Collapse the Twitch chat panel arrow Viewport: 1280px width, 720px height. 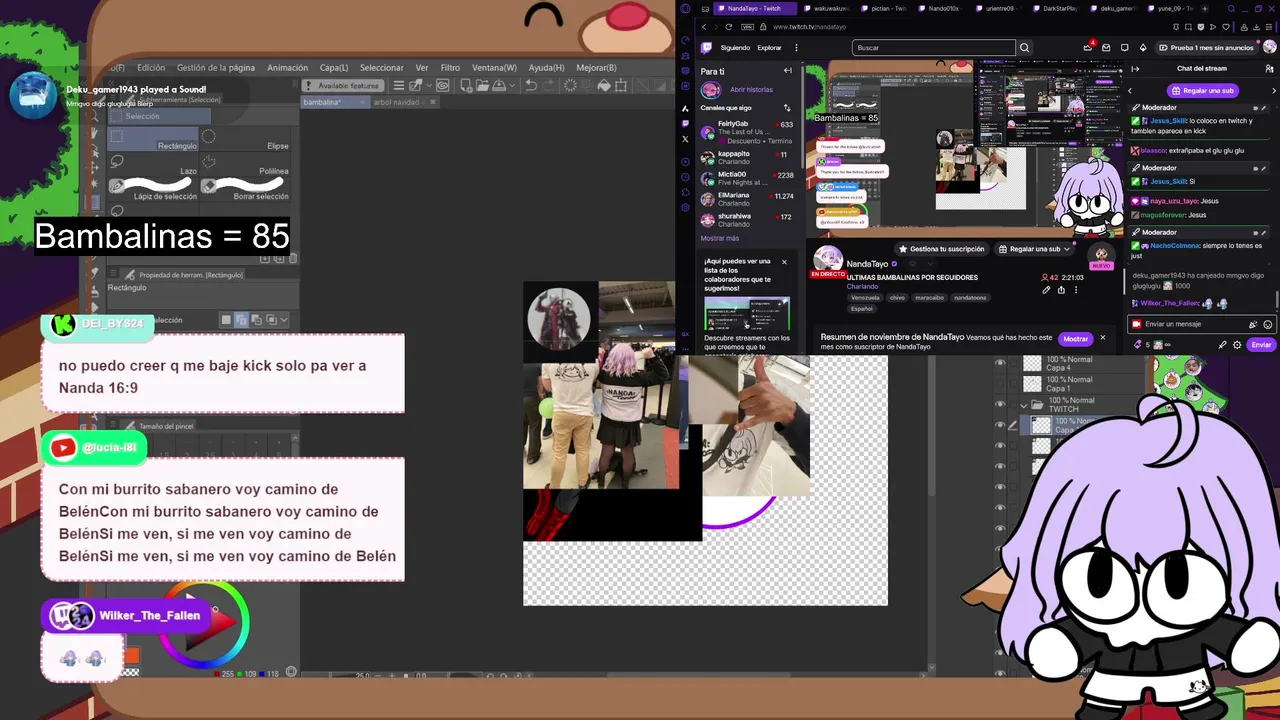click(1135, 69)
